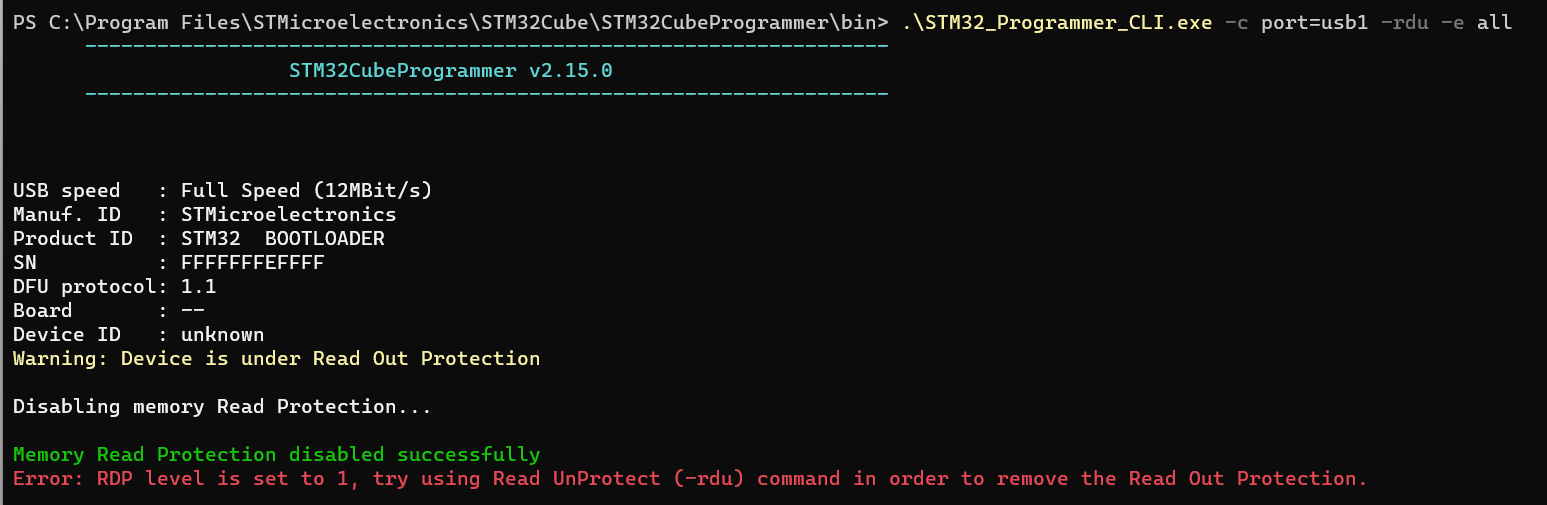Click the Board line
The image size is (1547, 505).
click(109, 310)
